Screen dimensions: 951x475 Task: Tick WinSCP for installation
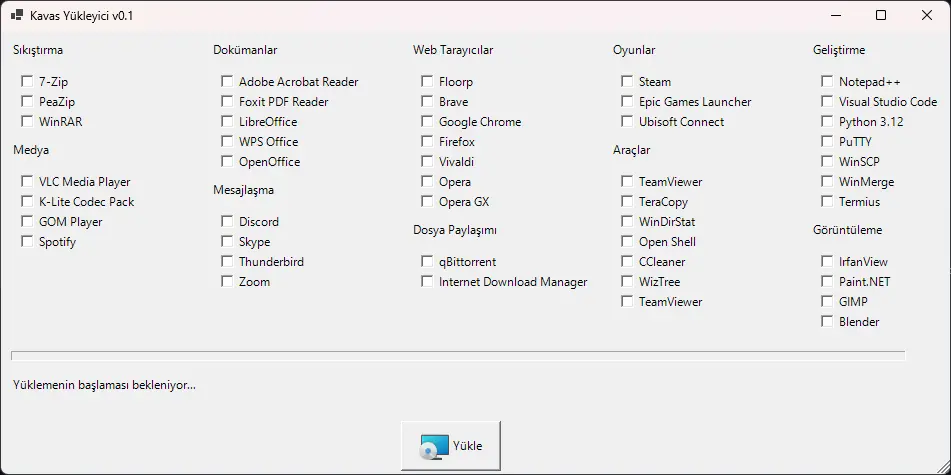tap(827, 161)
